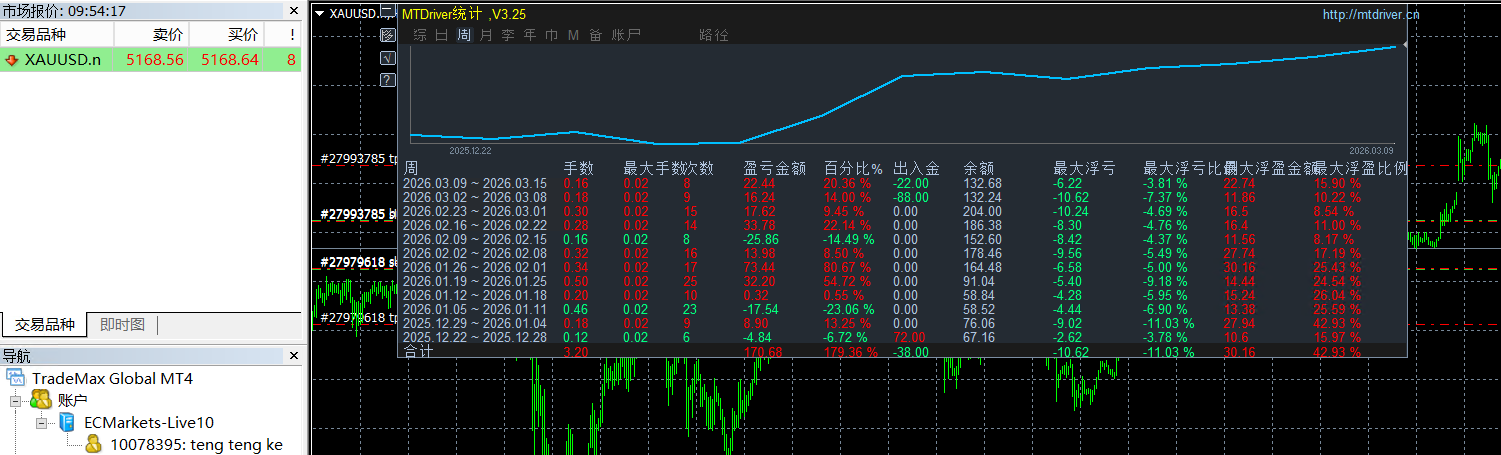Open the 币 currency tab
The height and width of the screenshot is (455, 1501).
coord(552,35)
